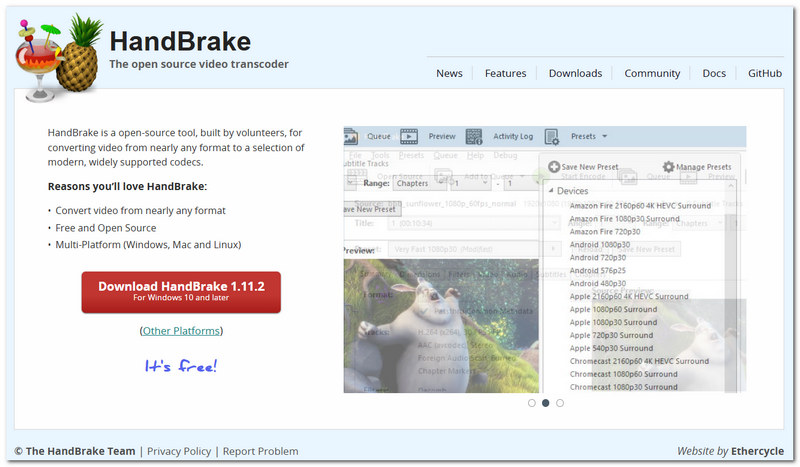Image resolution: width=800 pixels, height=467 pixels.
Task: Select the third carousel slide dot
Action: click(560, 403)
